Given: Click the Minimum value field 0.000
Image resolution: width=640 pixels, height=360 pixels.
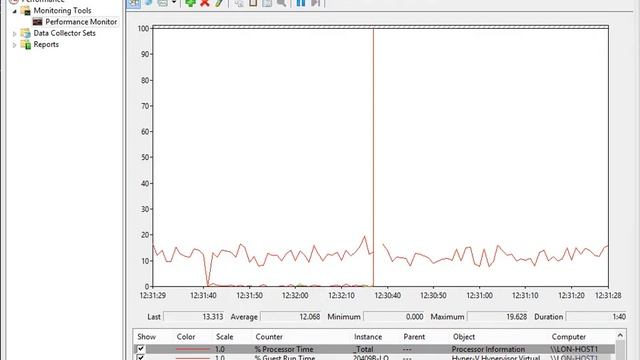Looking at the screenshot, I should pyautogui.click(x=394, y=317).
